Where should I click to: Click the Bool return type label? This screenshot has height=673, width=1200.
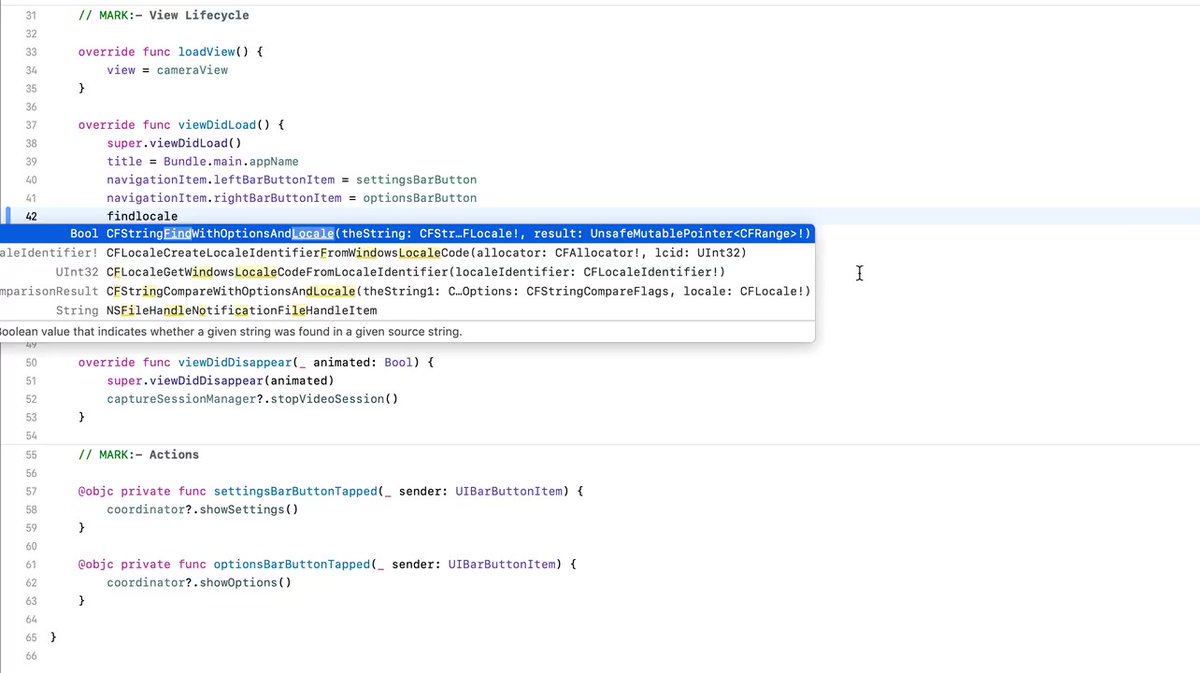(x=84, y=234)
